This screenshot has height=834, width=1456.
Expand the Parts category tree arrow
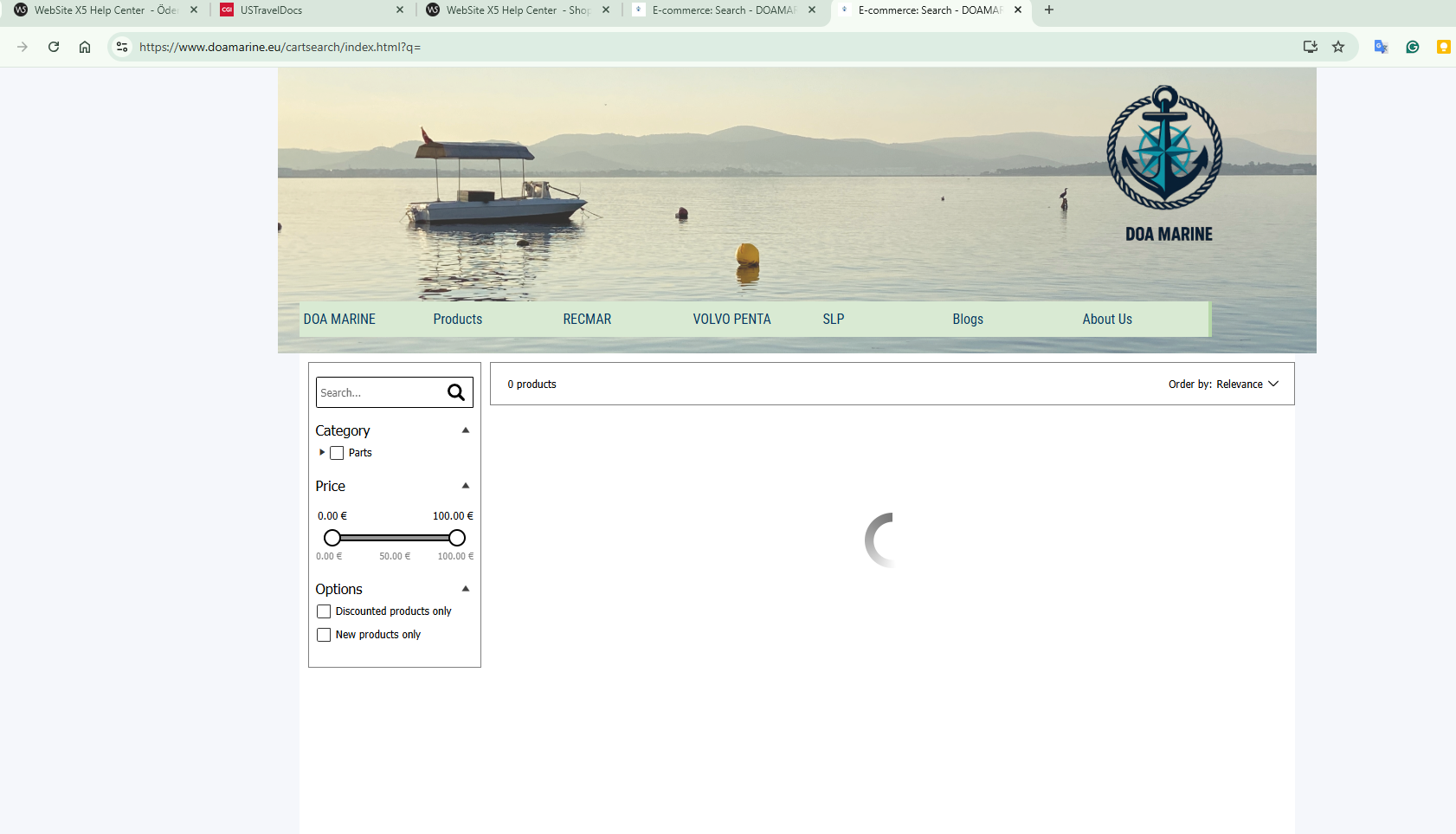click(322, 452)
